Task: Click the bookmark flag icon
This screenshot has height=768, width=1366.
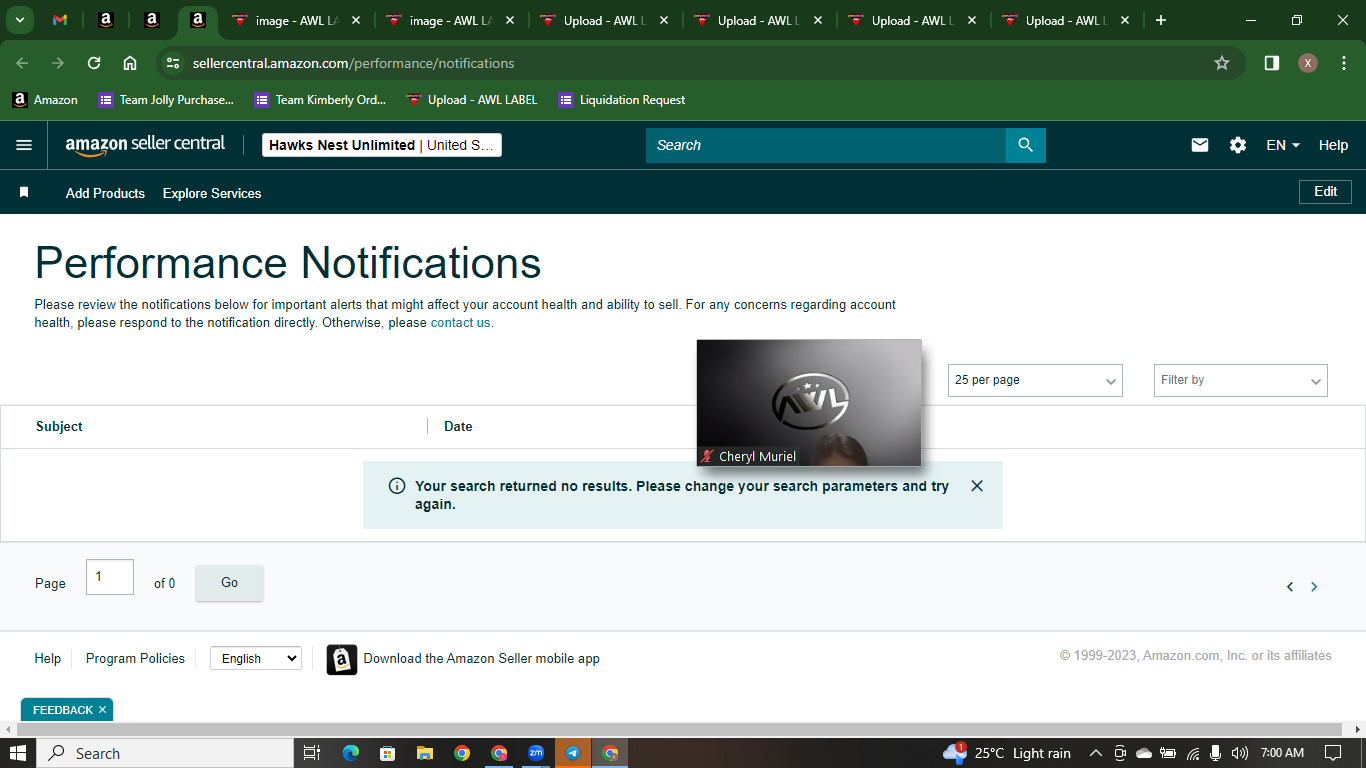Action: [x=24, y=192]
